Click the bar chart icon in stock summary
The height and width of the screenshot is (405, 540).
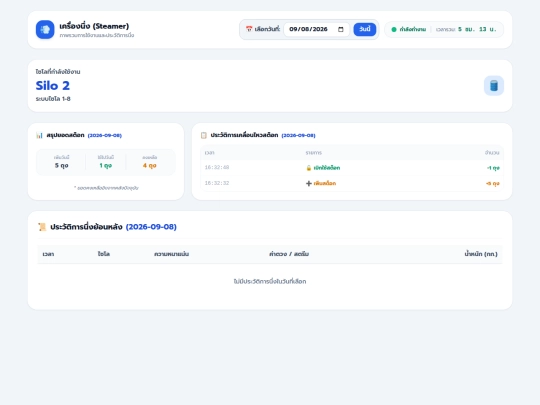pyautogui.click(x=39, y=135)
